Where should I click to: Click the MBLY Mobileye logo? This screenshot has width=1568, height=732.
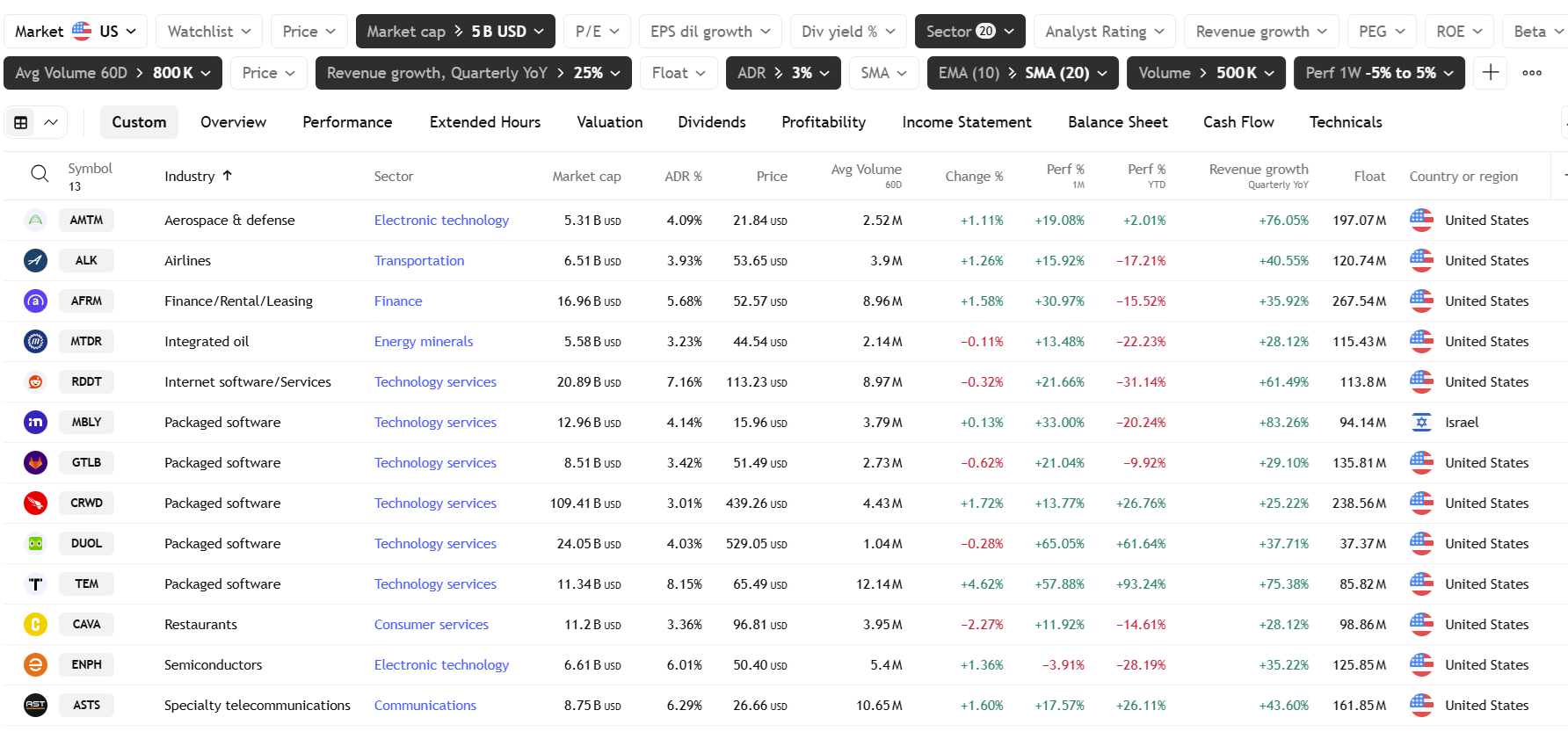tap(35, 423)
